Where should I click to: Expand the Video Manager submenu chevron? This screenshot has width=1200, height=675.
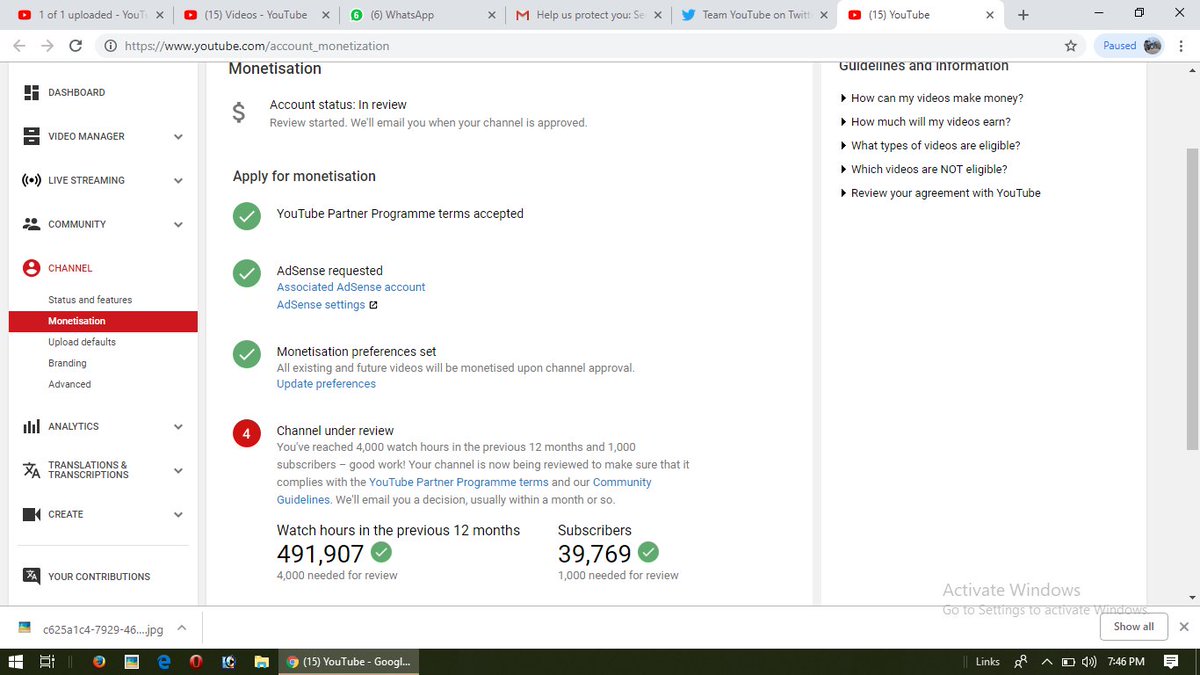(178, 137)
